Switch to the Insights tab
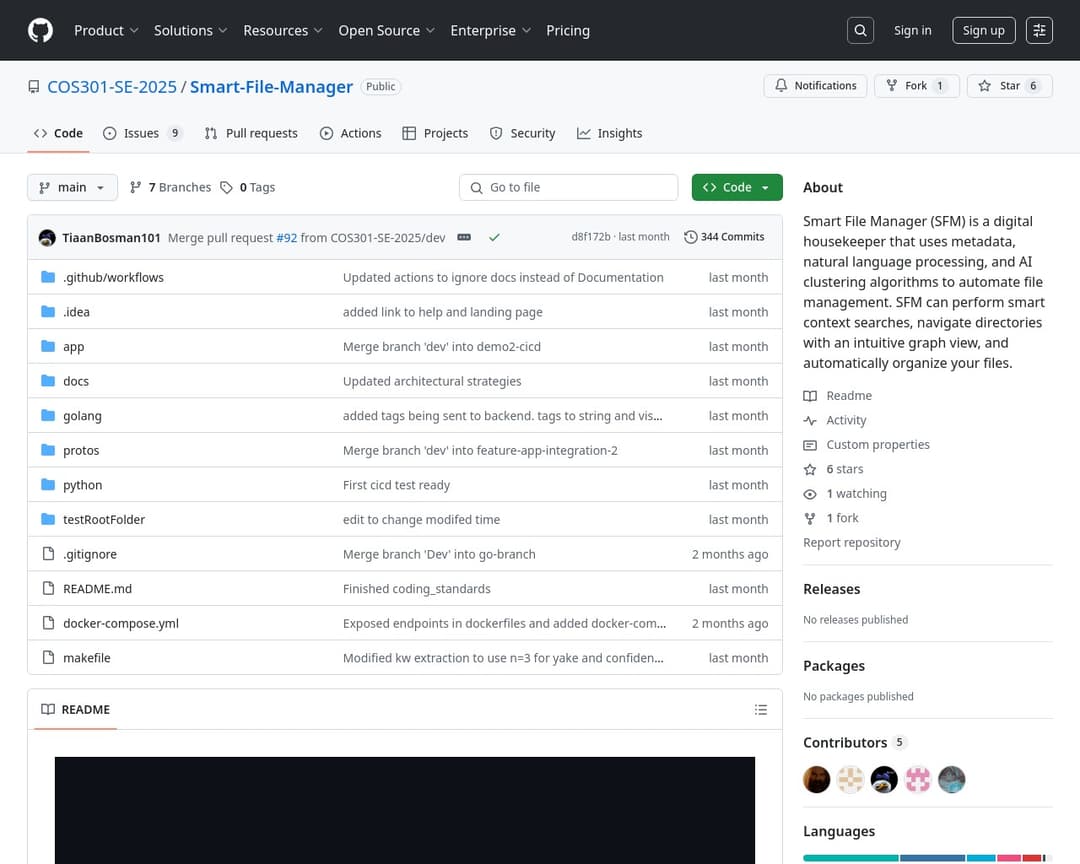The height and width of the screenshot is (864, 1080). click(610, 133)
